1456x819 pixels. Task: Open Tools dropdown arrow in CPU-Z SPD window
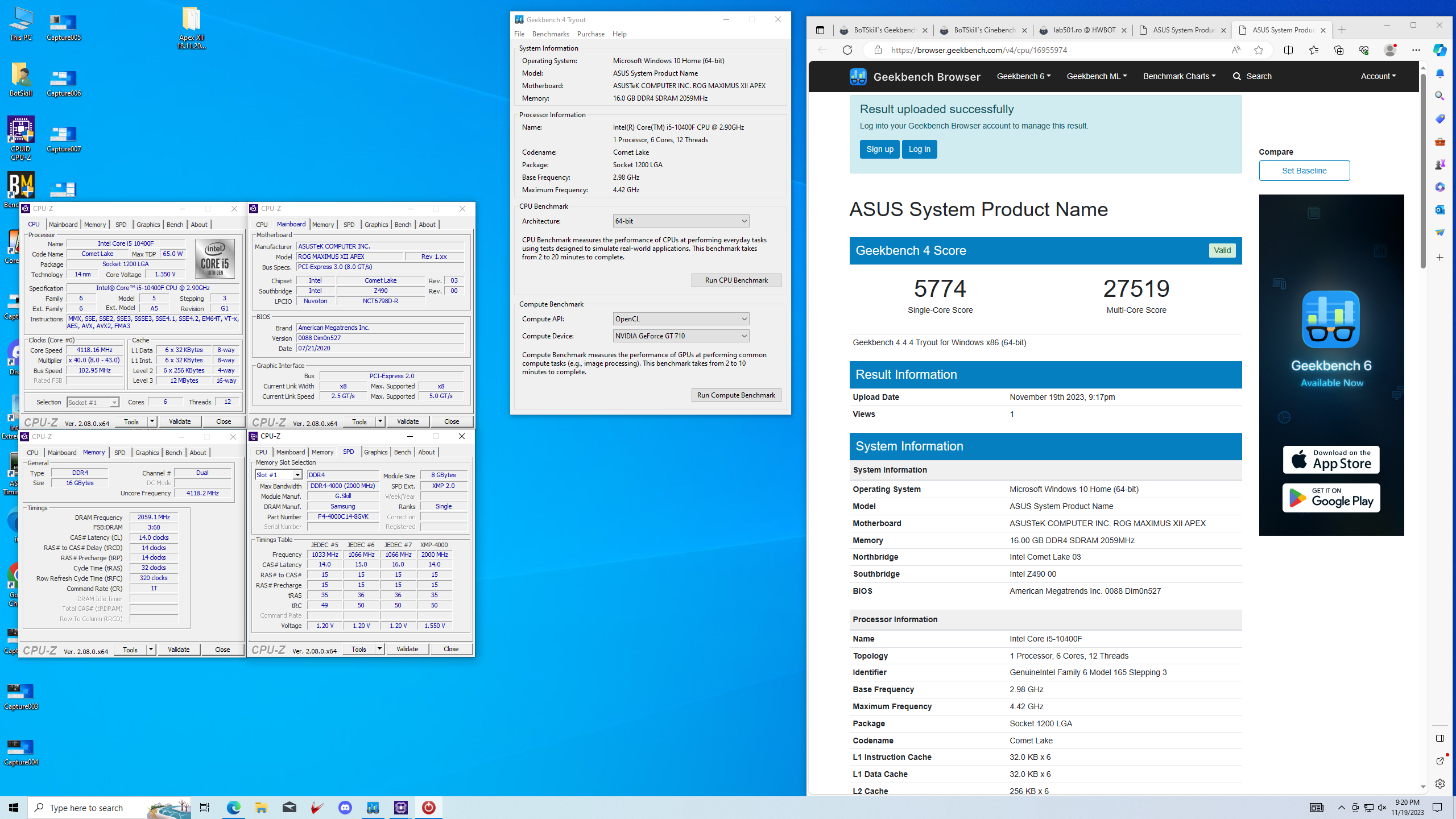click(x=379, y=649)
